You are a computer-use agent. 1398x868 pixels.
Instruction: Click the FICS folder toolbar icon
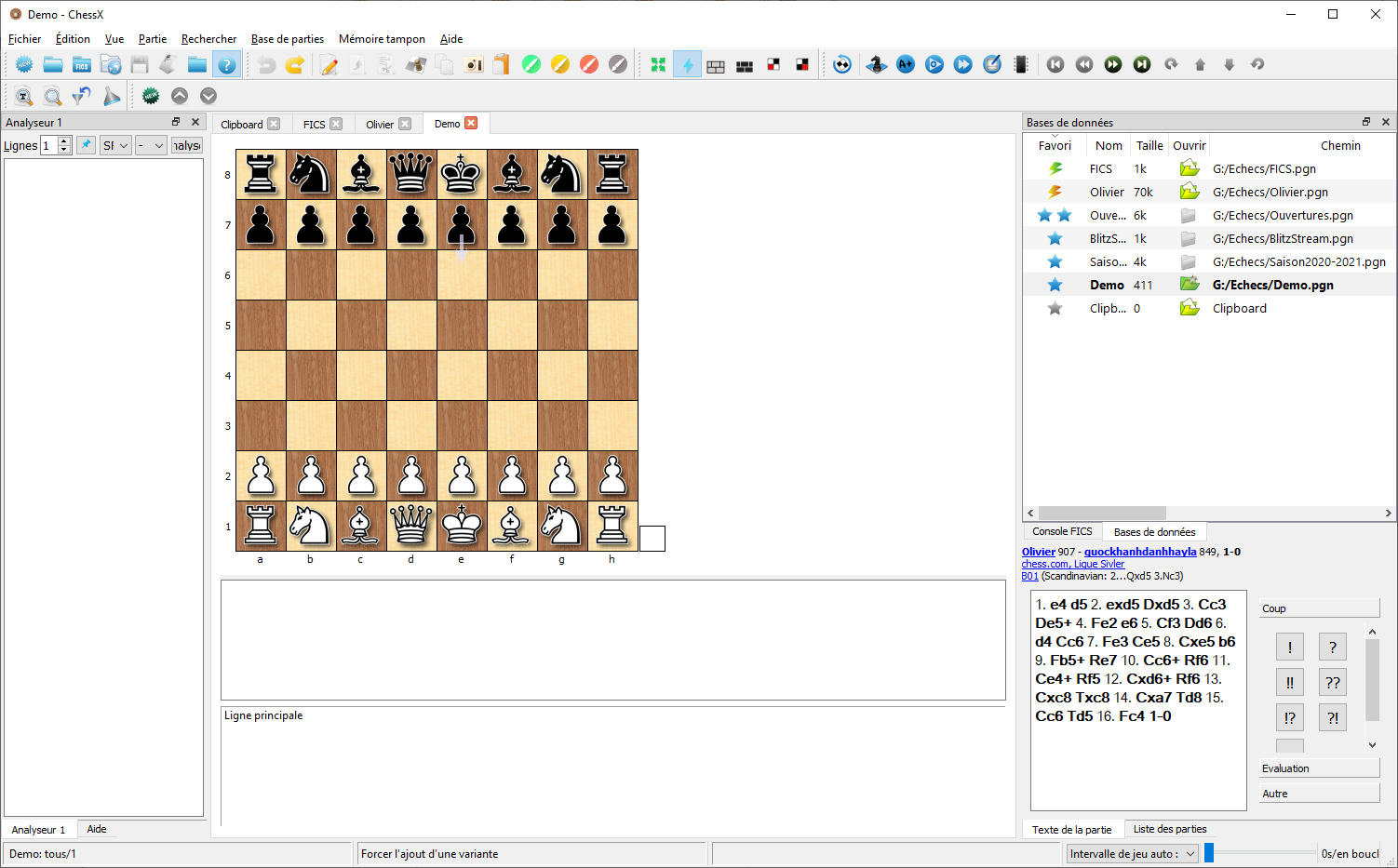(82, 64)
